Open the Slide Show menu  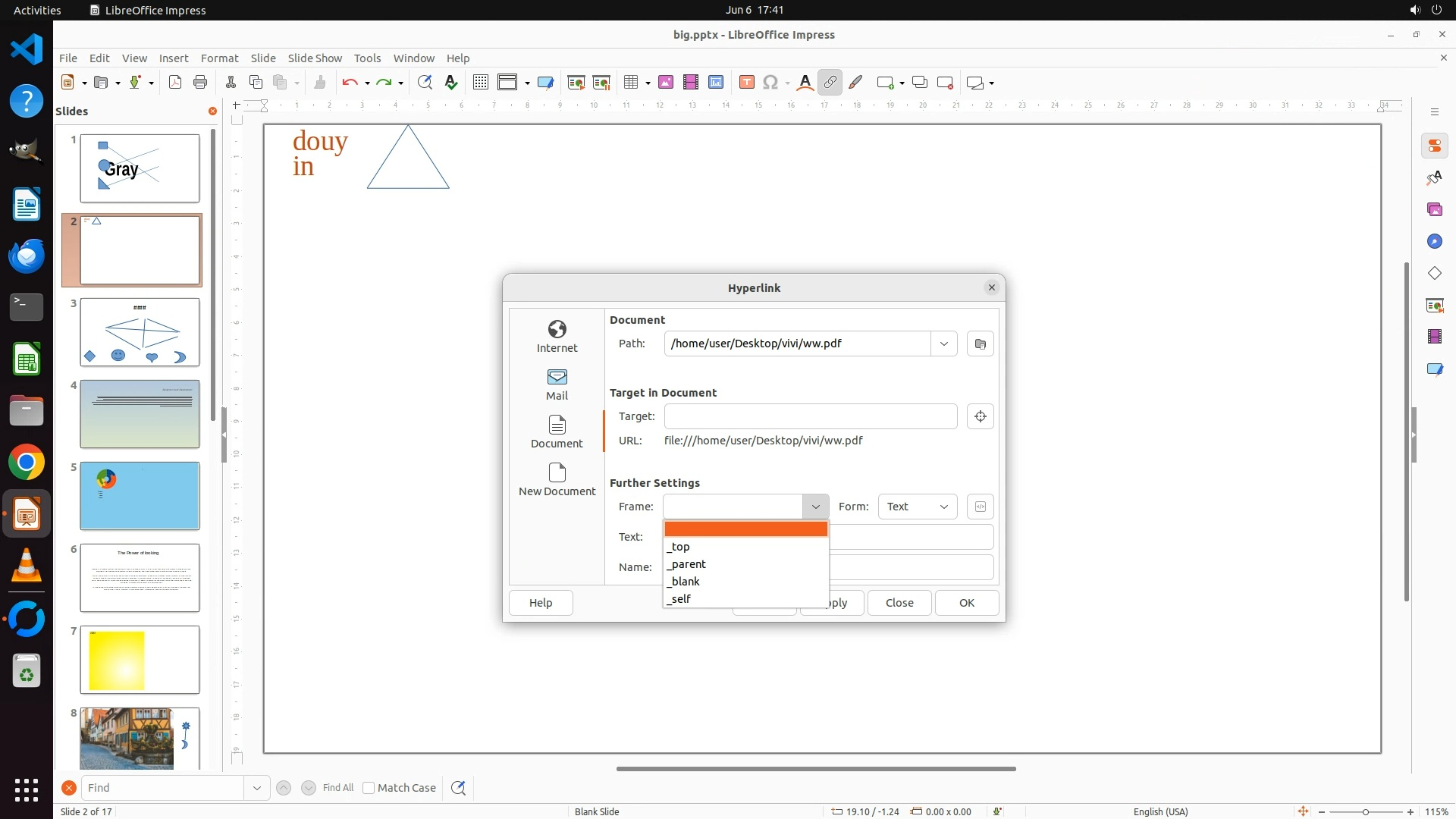[x=315, y=58]
